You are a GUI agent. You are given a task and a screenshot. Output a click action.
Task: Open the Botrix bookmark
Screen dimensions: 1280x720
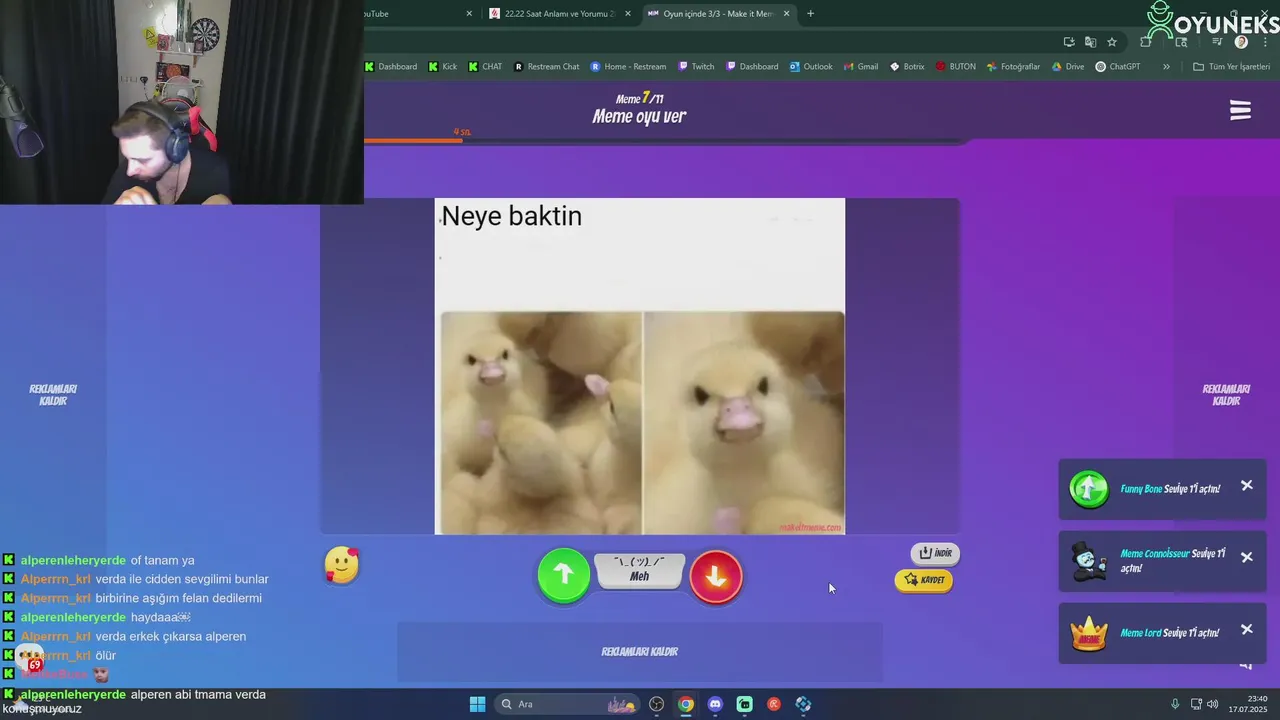click(x=907, y=67)
